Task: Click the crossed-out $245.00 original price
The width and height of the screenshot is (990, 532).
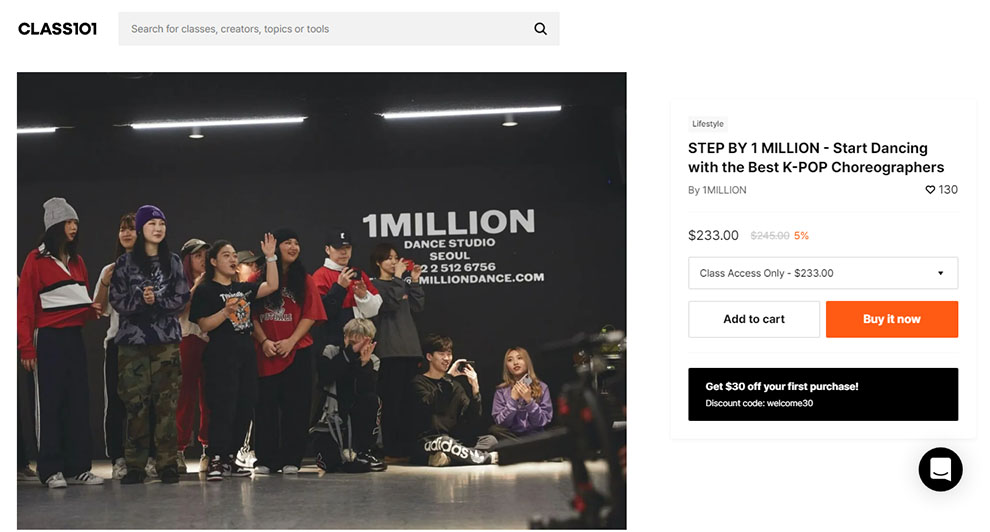Action: (x=769, y=236)
